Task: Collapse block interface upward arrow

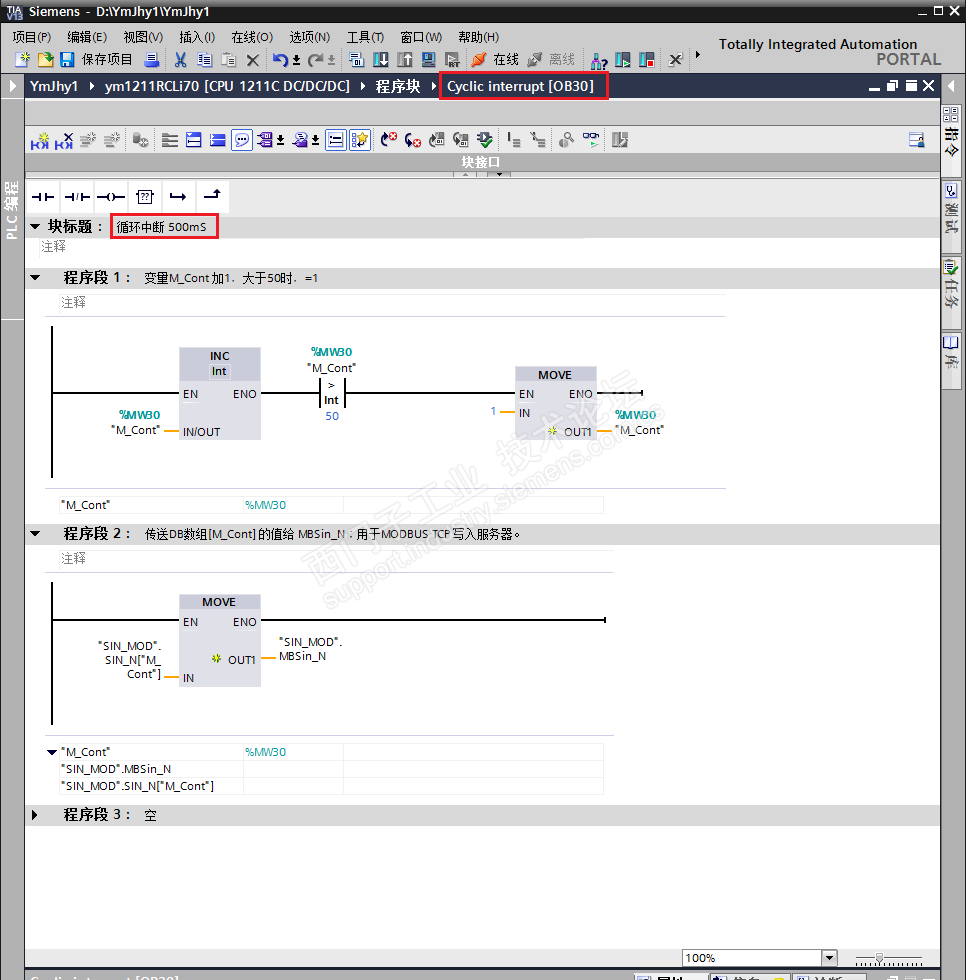Action: pos(465,174)
